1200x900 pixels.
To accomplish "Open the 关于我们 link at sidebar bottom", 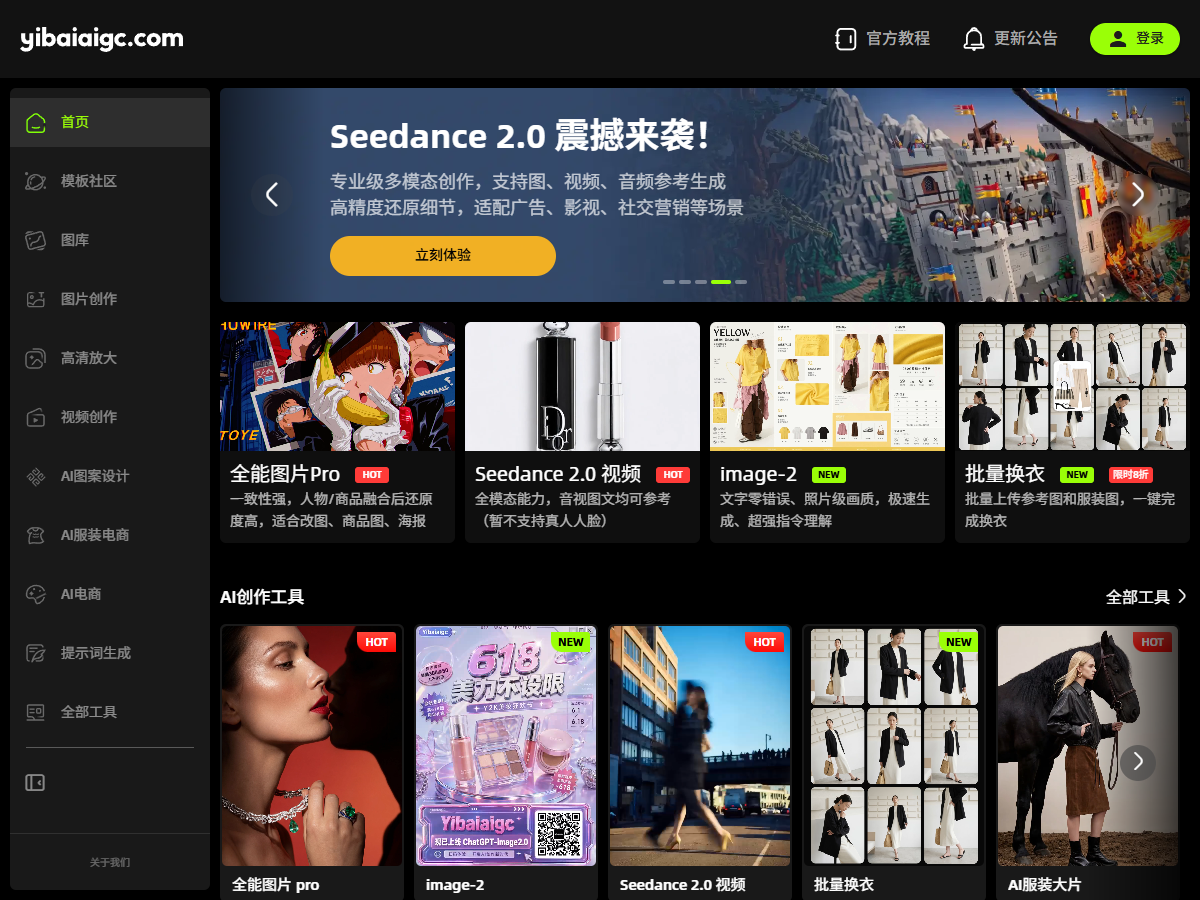I will 110,862.
